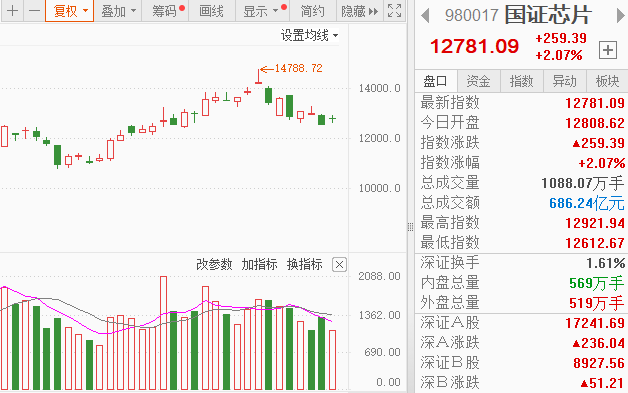Screen dimensions: 628x393
Task: Close the volume indicator panel
Action: 339,264
